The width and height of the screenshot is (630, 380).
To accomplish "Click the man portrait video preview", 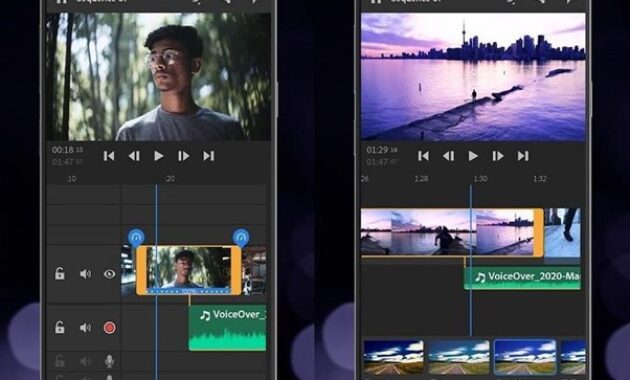I will point(158,76).
